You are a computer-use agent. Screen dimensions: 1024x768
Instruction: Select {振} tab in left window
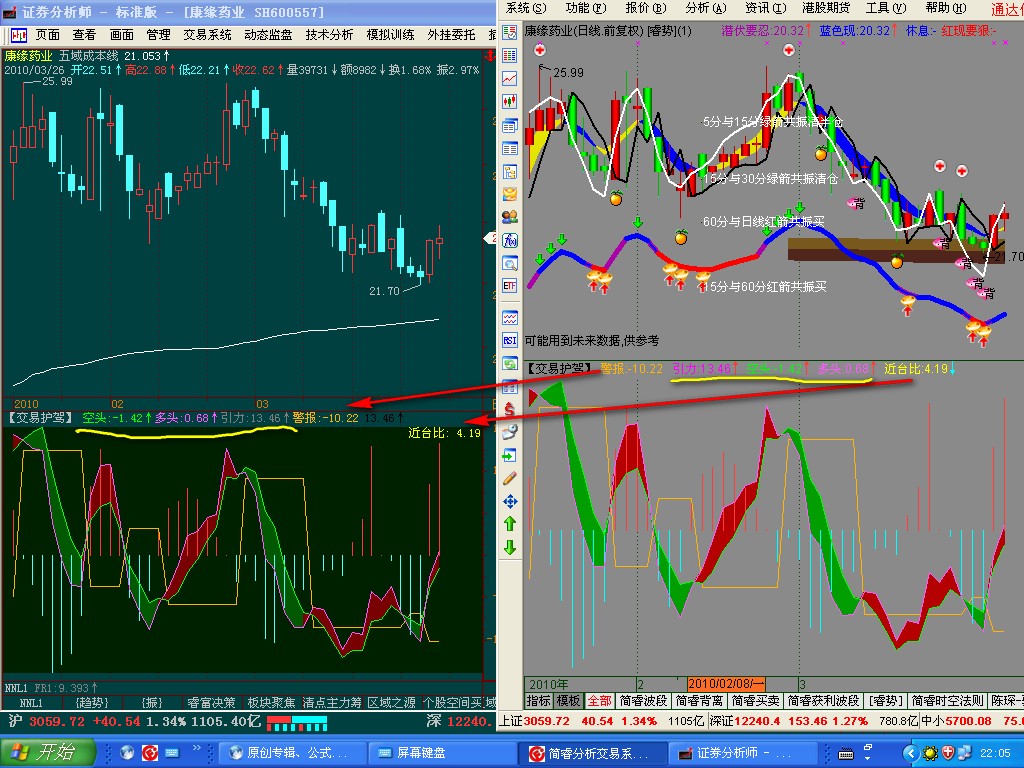[x=152, y=703]
